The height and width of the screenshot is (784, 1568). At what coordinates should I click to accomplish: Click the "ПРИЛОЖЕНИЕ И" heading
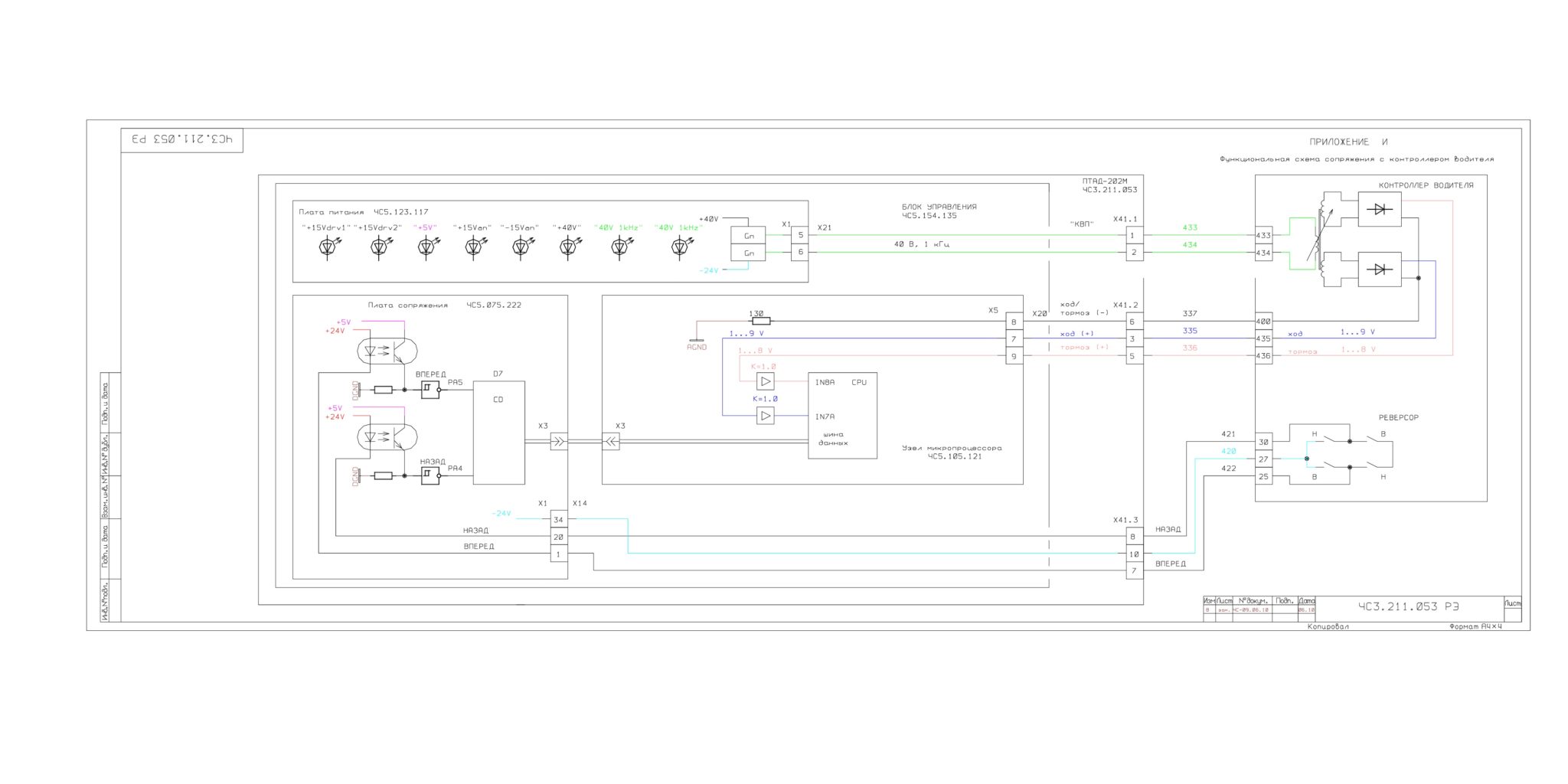(1348, 142)
